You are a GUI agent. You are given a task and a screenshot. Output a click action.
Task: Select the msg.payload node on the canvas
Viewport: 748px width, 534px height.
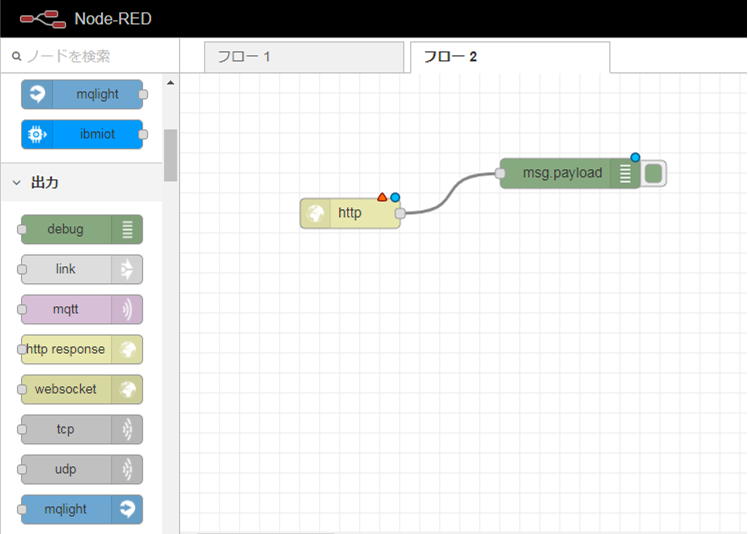570,173
